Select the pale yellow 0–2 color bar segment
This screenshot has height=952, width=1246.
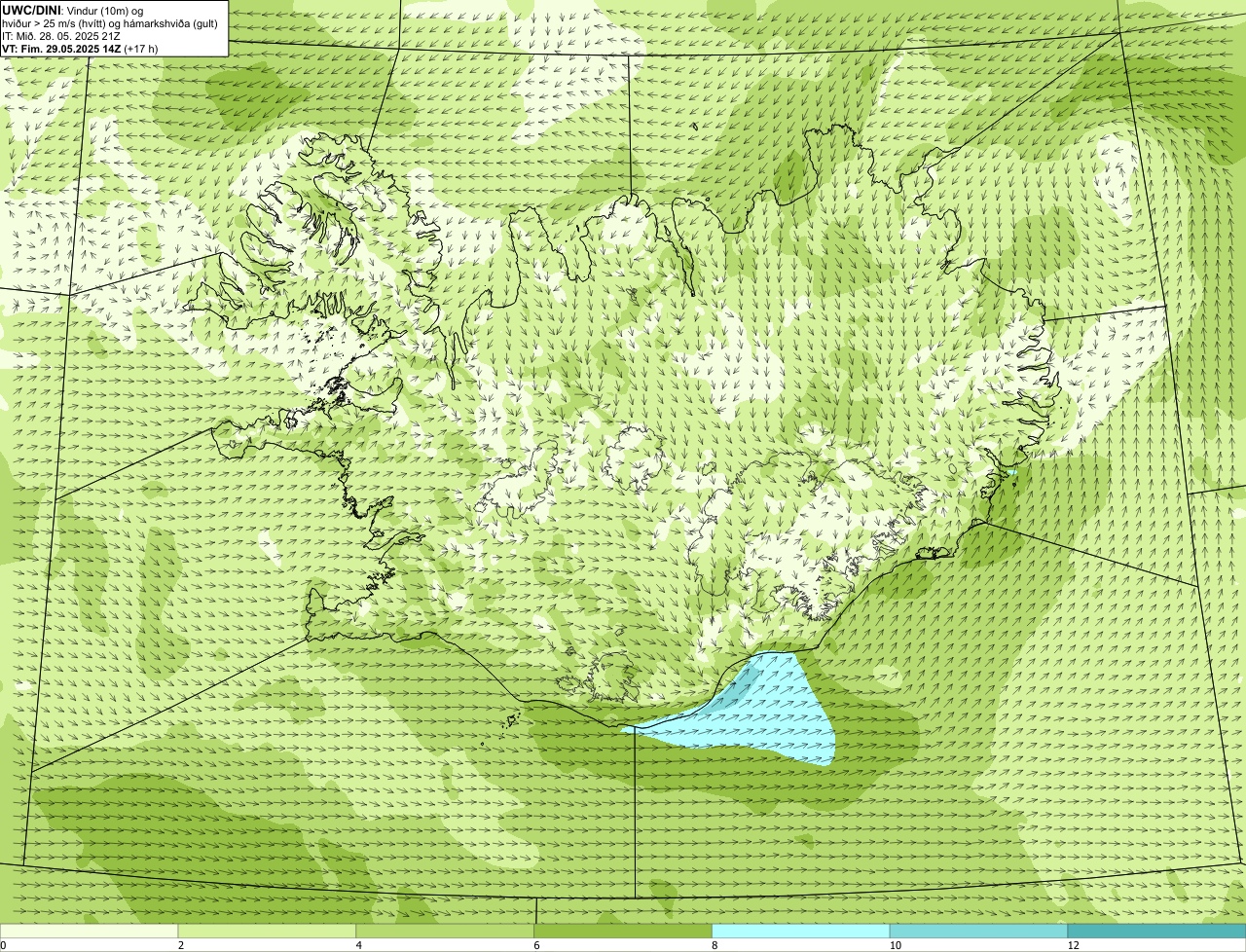pyautogui.click(x=90, y=931)
